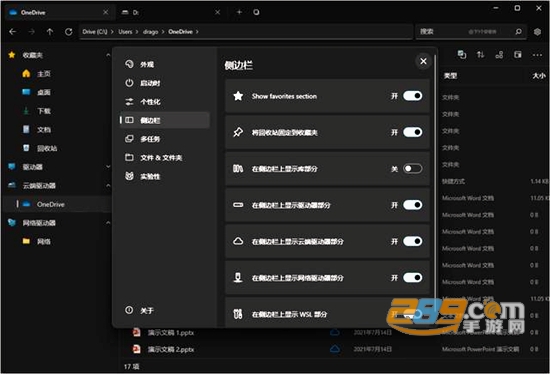Sort by the Size column header
This screenshot has height=374, width=550.
(539, 76)
